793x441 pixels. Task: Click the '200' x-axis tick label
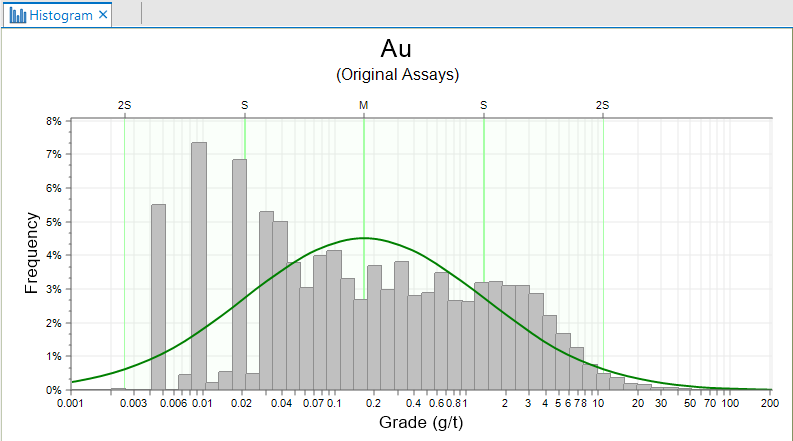click(x=770, y=403)
